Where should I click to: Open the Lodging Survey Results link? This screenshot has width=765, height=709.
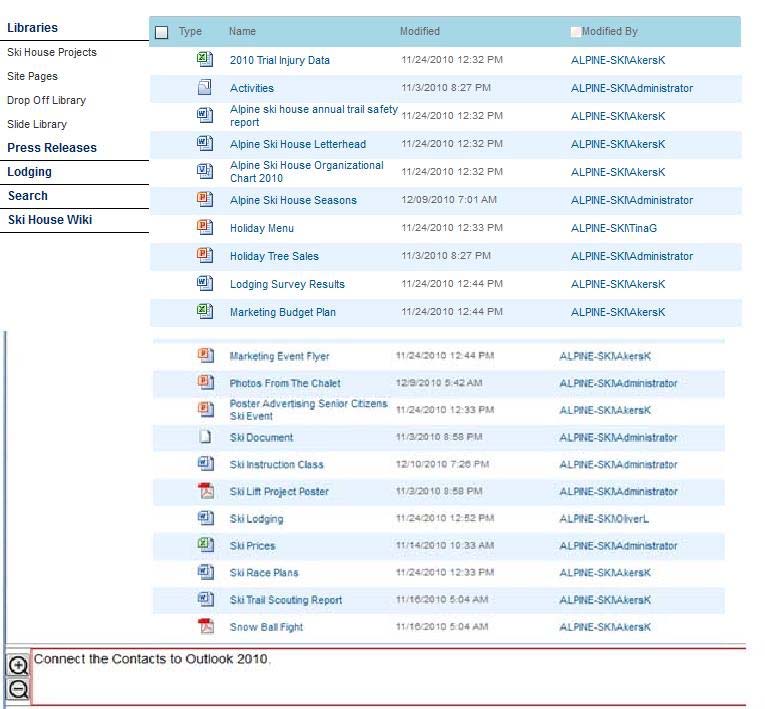[287, 284]
